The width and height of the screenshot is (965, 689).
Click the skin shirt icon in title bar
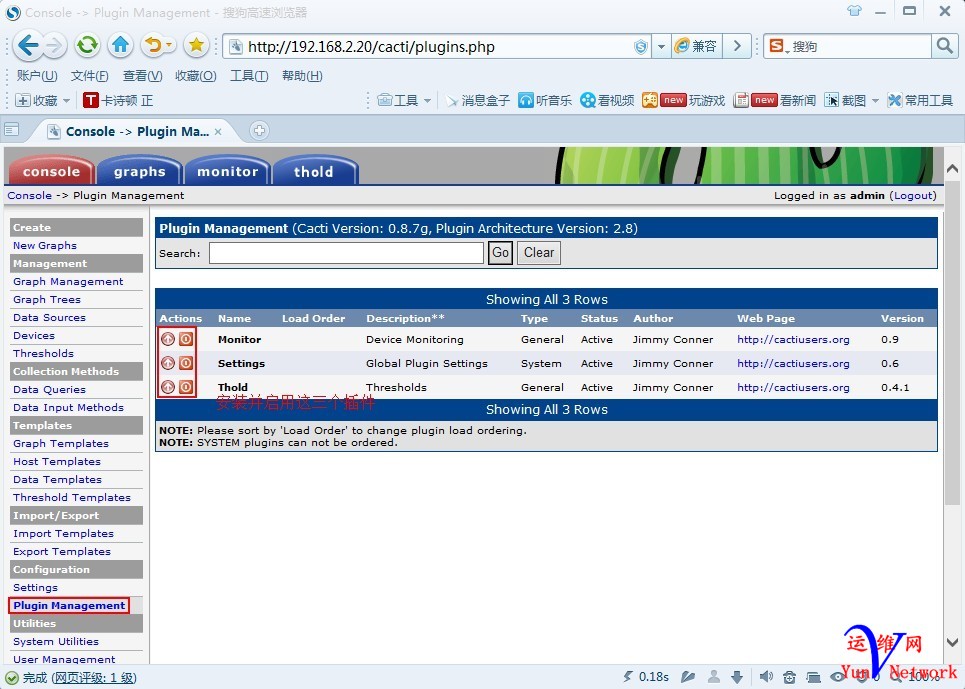coord(854,10)
